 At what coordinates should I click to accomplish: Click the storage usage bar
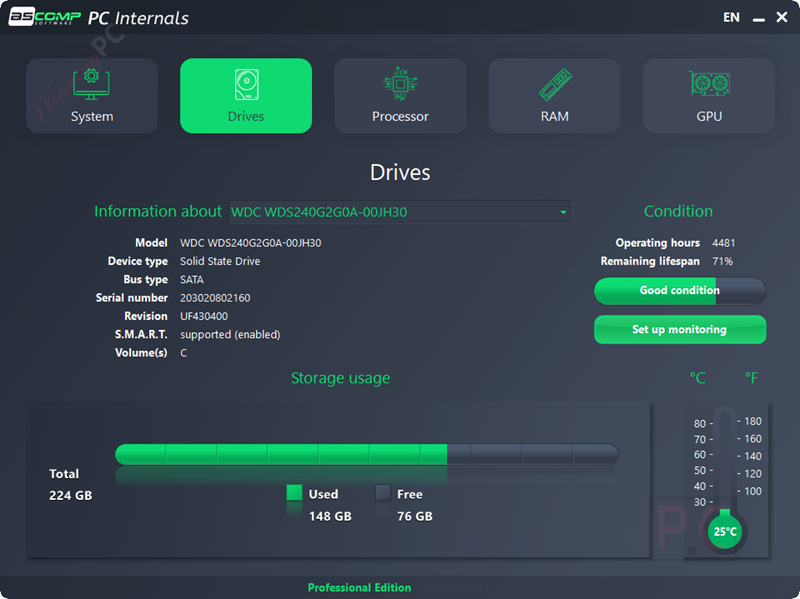[367, 454]
